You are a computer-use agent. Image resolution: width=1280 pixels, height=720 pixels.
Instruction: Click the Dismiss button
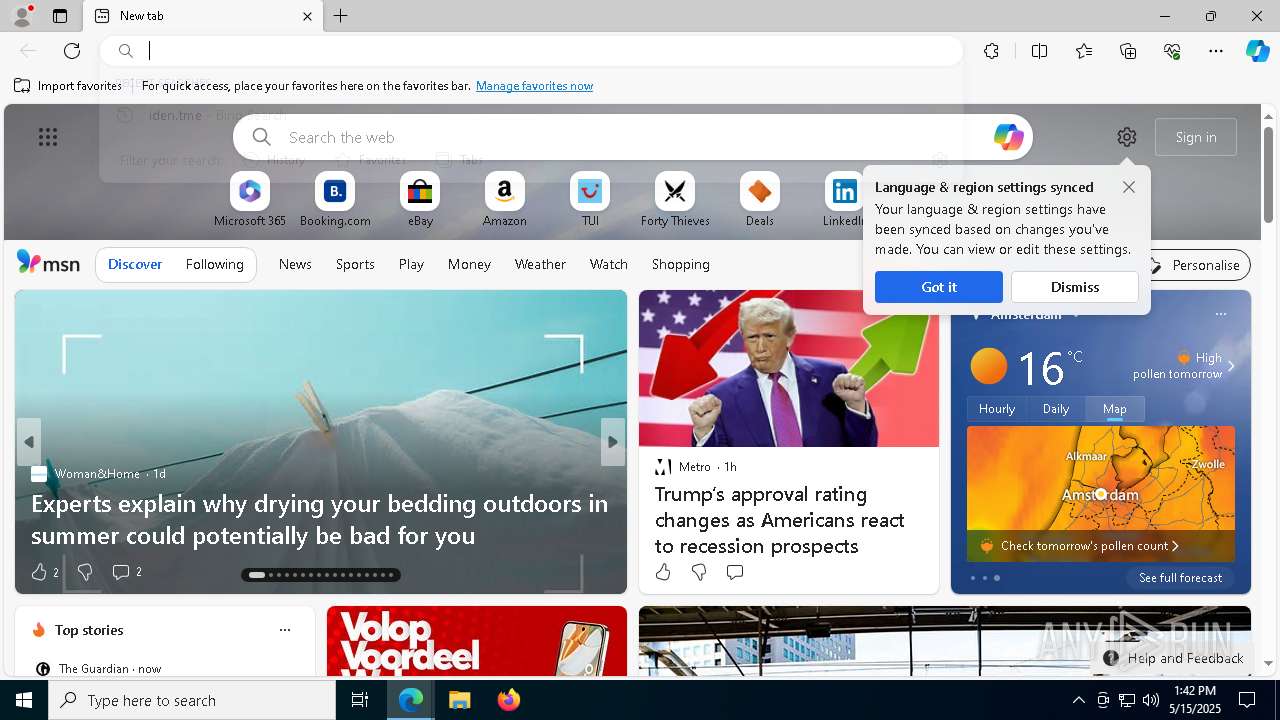(x=1075, y=287)
